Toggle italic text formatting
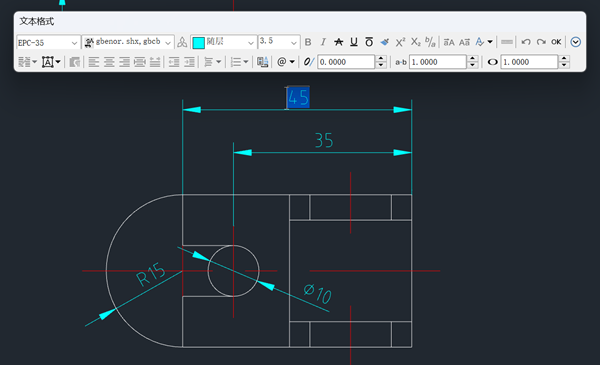 coord(323,42)
